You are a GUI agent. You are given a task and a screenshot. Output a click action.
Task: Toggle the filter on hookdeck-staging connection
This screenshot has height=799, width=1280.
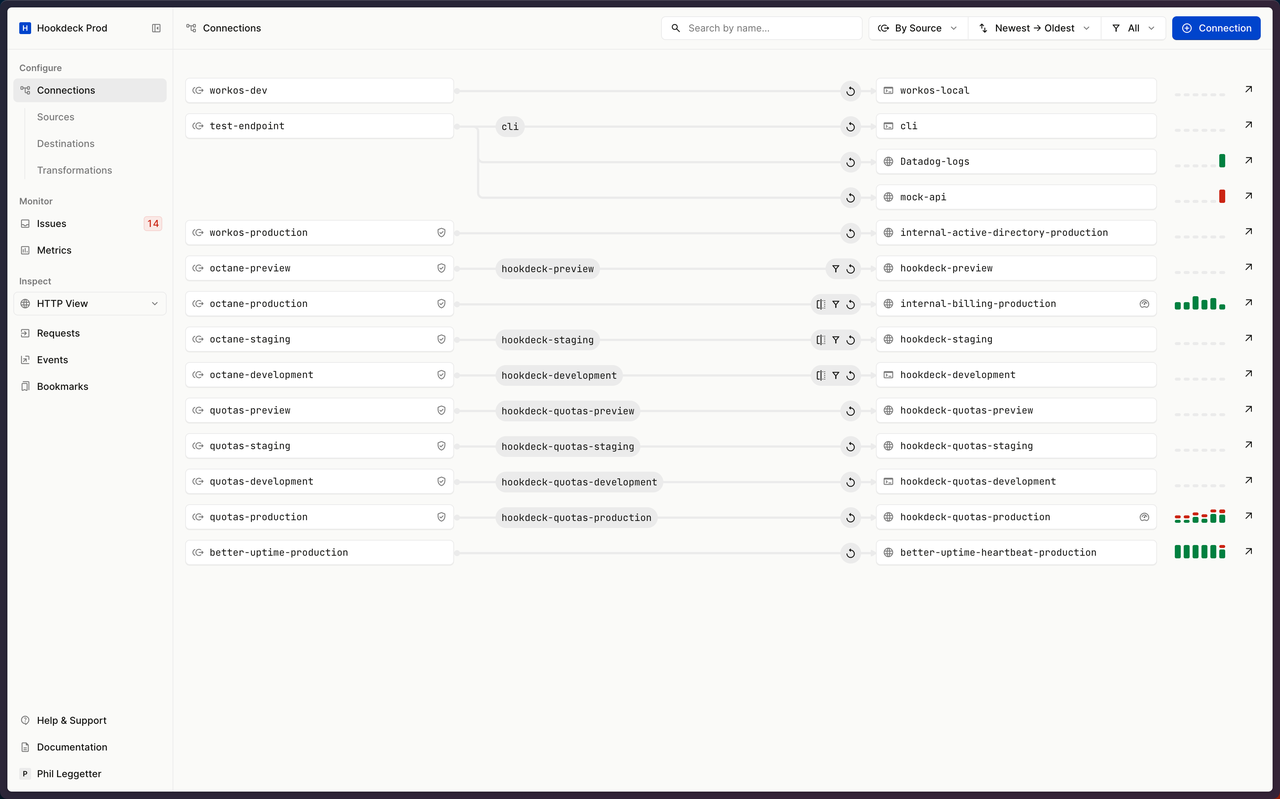pyautogui.click(x=836, y=339)
